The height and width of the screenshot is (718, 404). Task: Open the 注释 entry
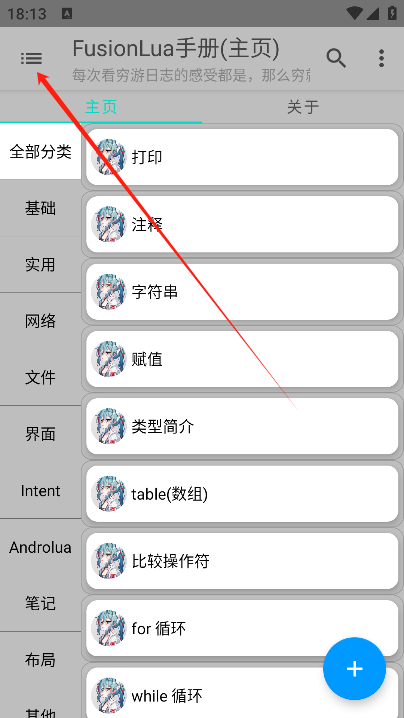(x=242, y=224)
